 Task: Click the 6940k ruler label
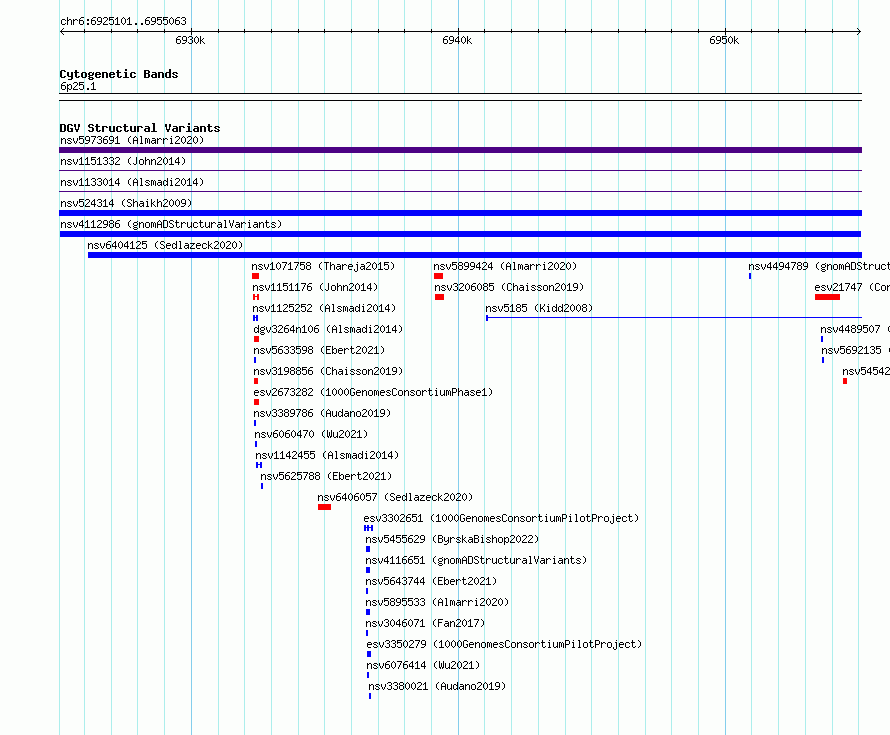point(457,40)
